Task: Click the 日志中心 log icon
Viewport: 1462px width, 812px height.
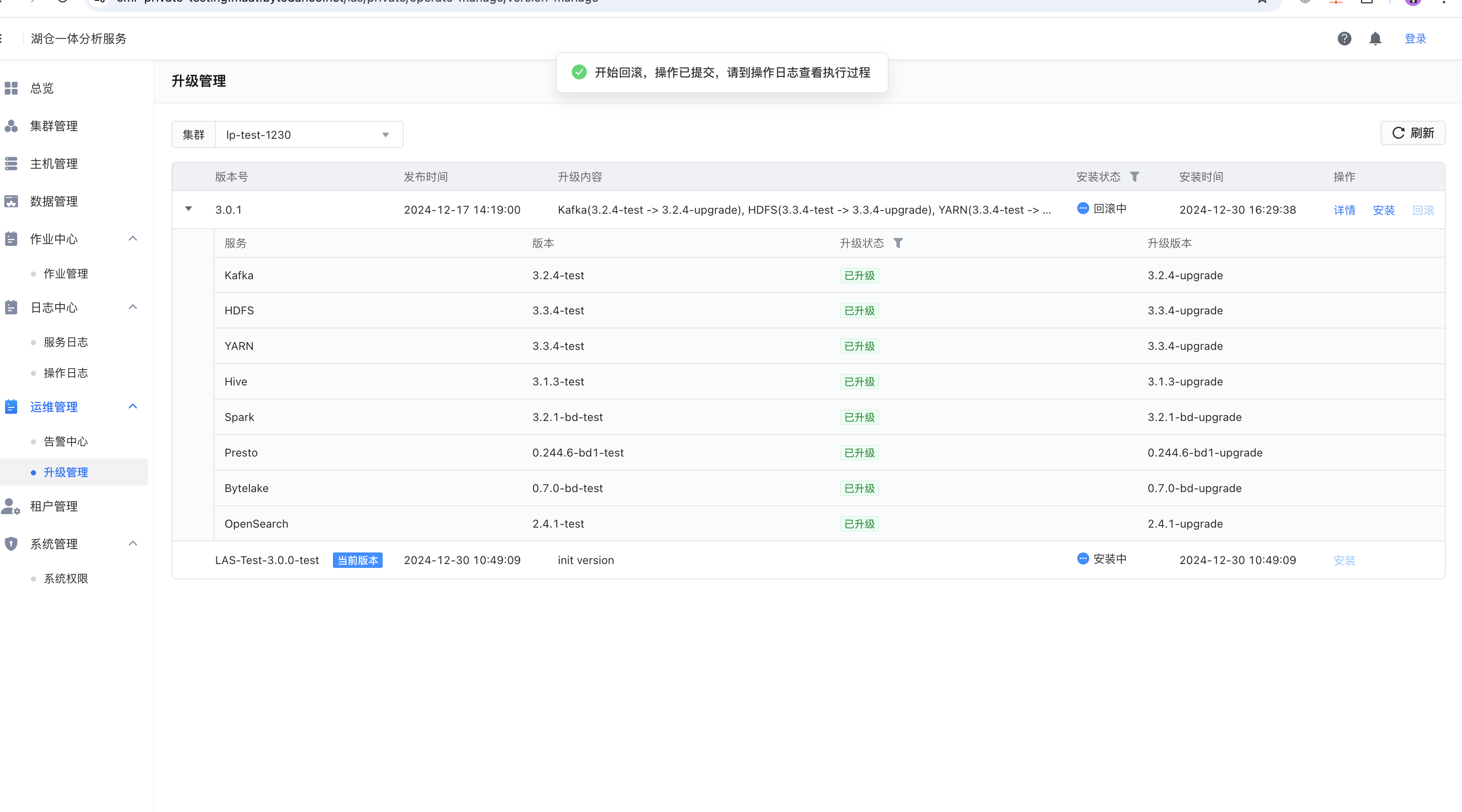Action: coord(11,307)
